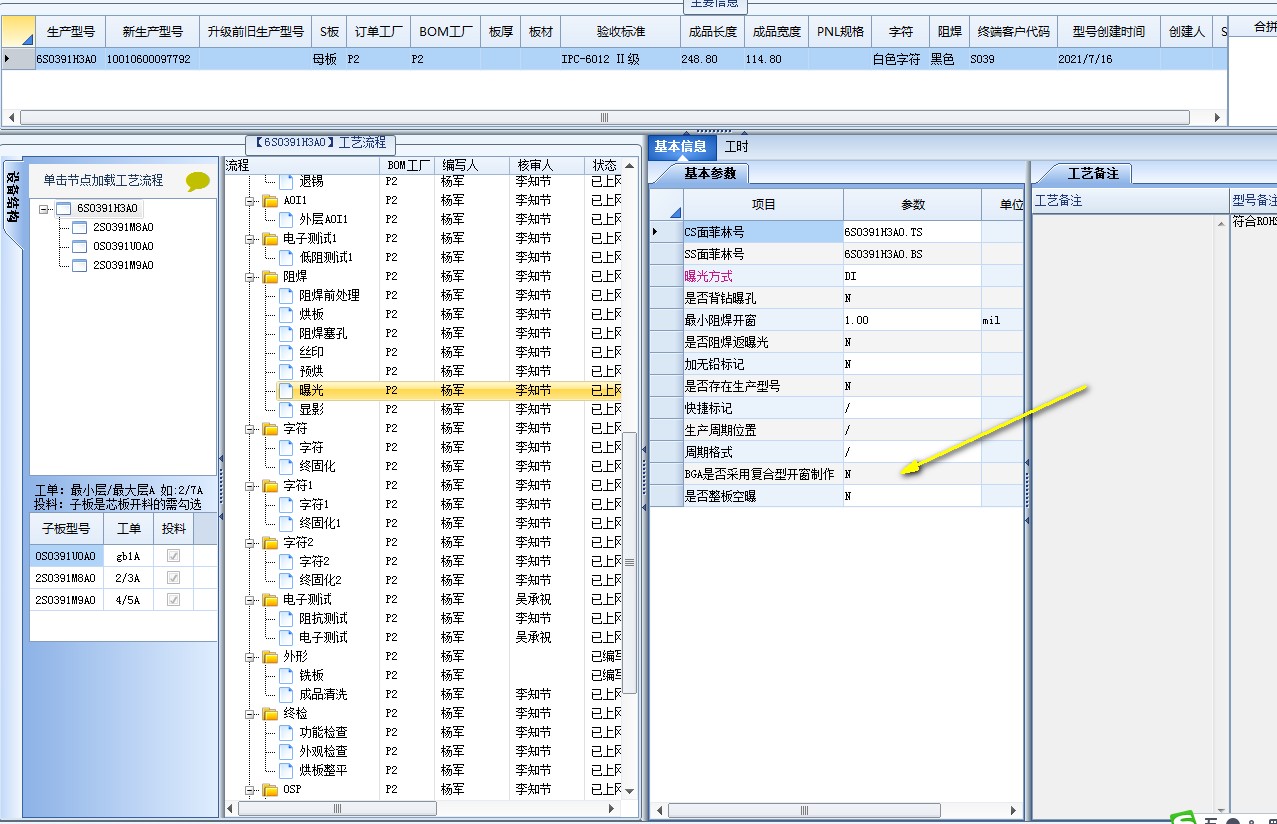The image size is (1277, 824).
Task: Click the document icon beside 阻焊前处理
Action: 286,295
